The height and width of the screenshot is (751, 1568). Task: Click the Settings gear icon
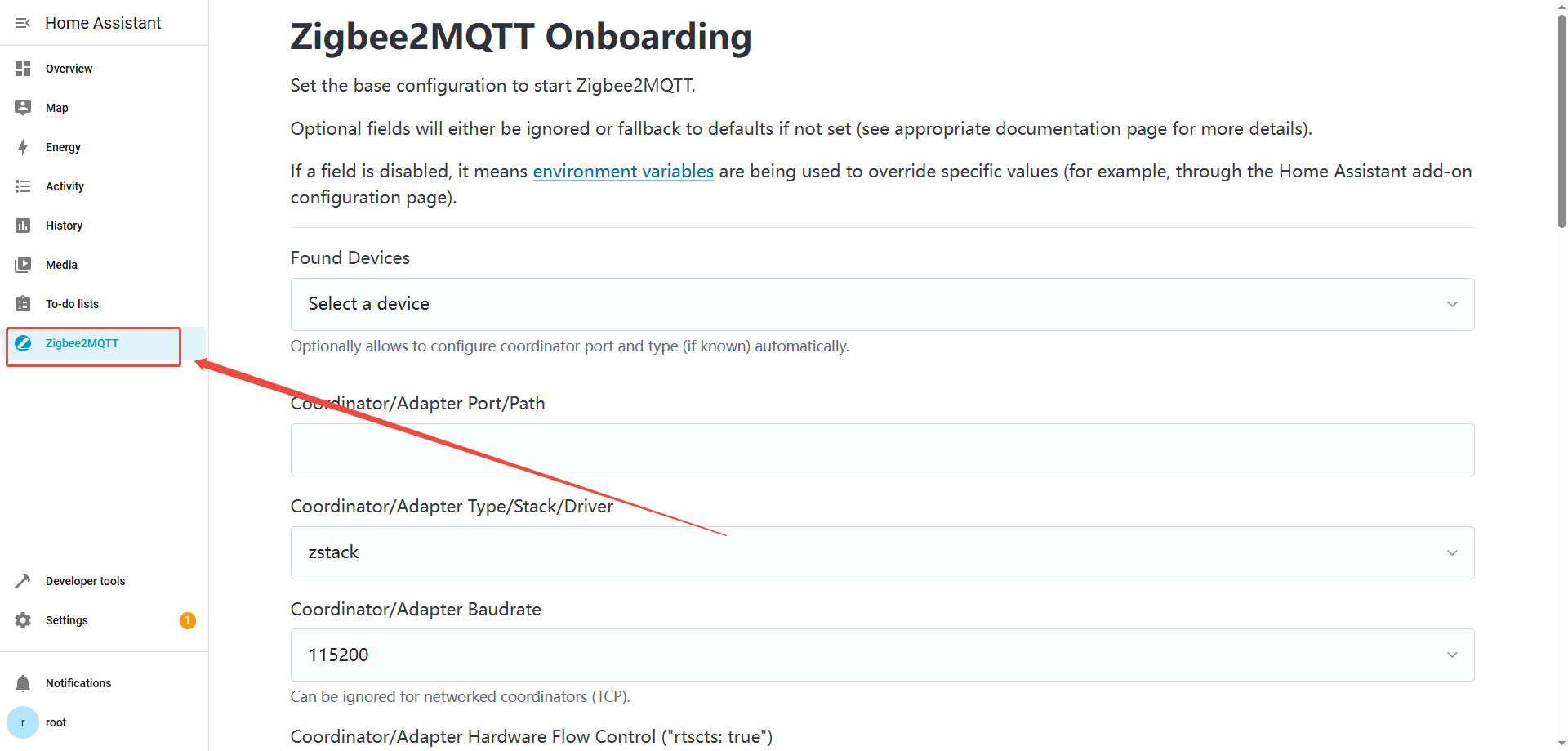[x=23, y=620]
